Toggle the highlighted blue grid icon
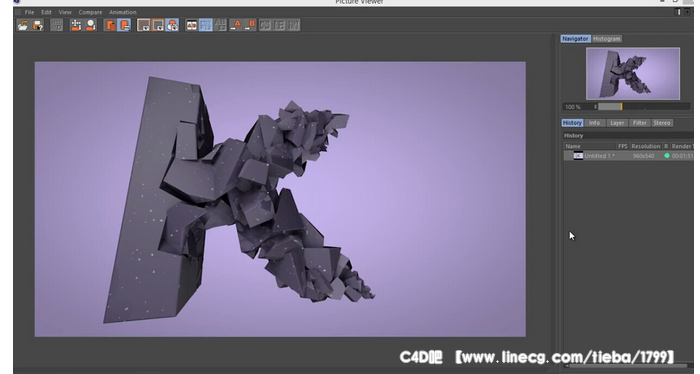 (206, 25)
